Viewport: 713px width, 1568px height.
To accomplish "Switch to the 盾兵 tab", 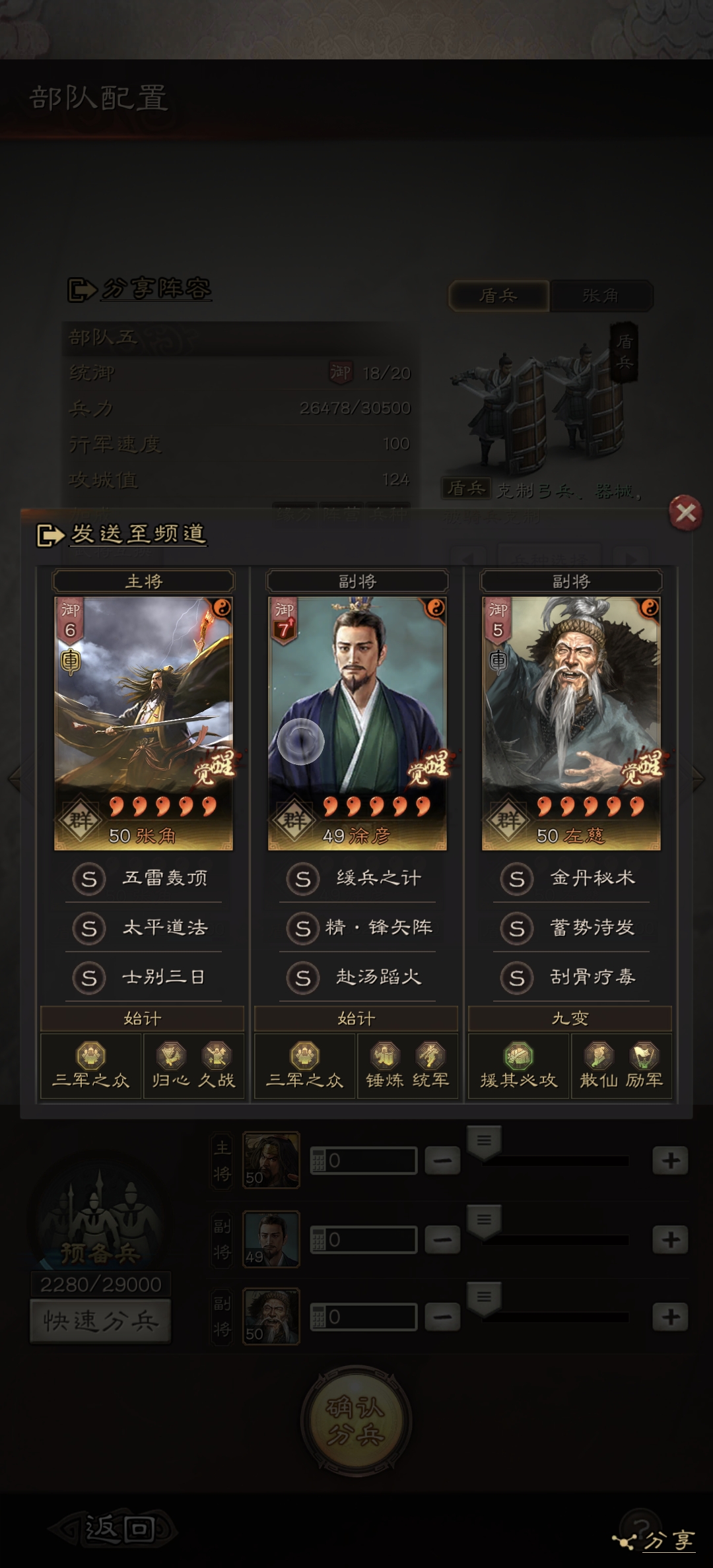I will 498,296.
